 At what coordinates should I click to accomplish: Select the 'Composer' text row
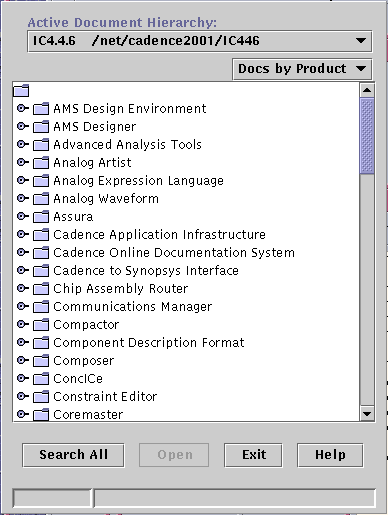pyautogui.click(x=84, y=361)
